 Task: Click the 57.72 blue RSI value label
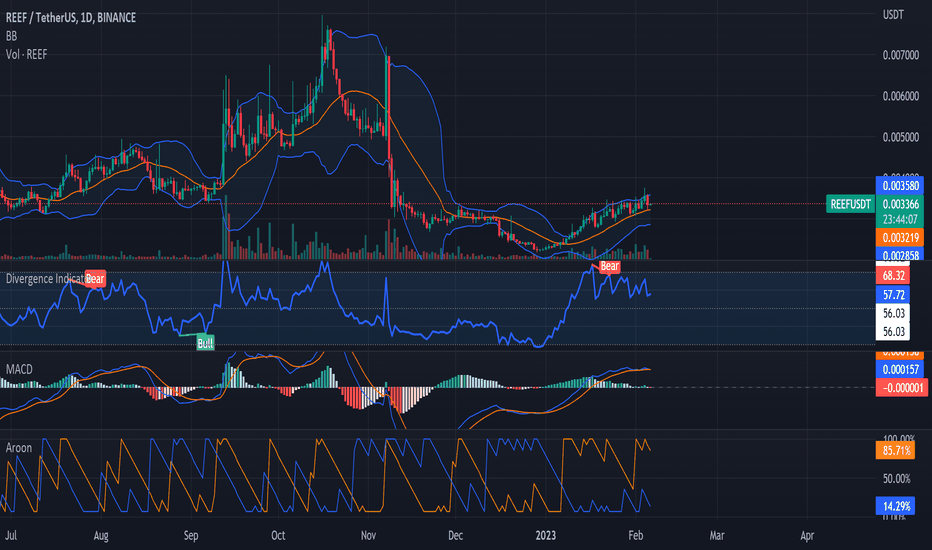click(x=893, y=294)
